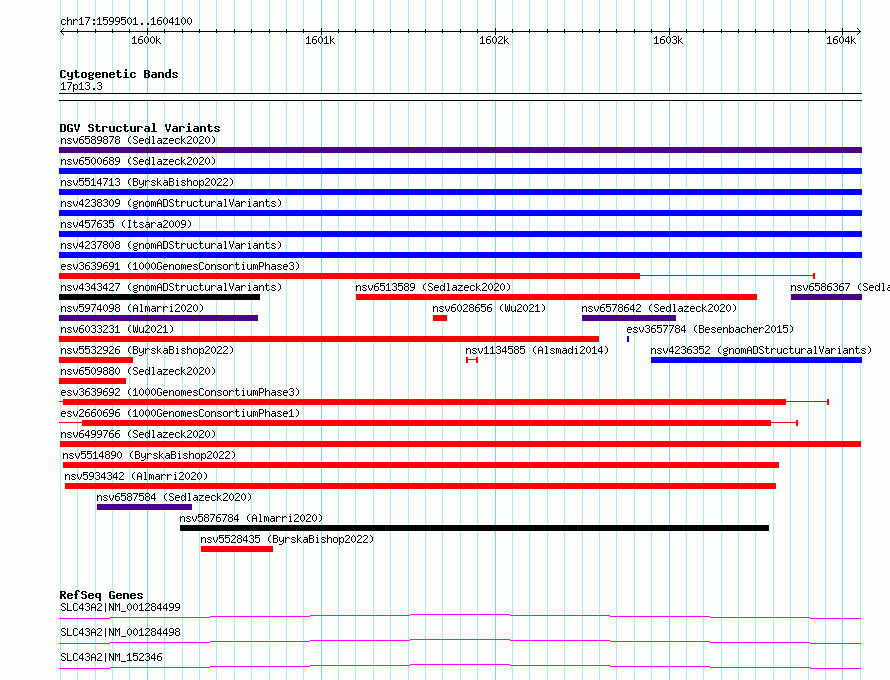Click nsv5934342 (Almarri2020) variant label
Viewport: 890px width, 680px height.
point(136,476)
